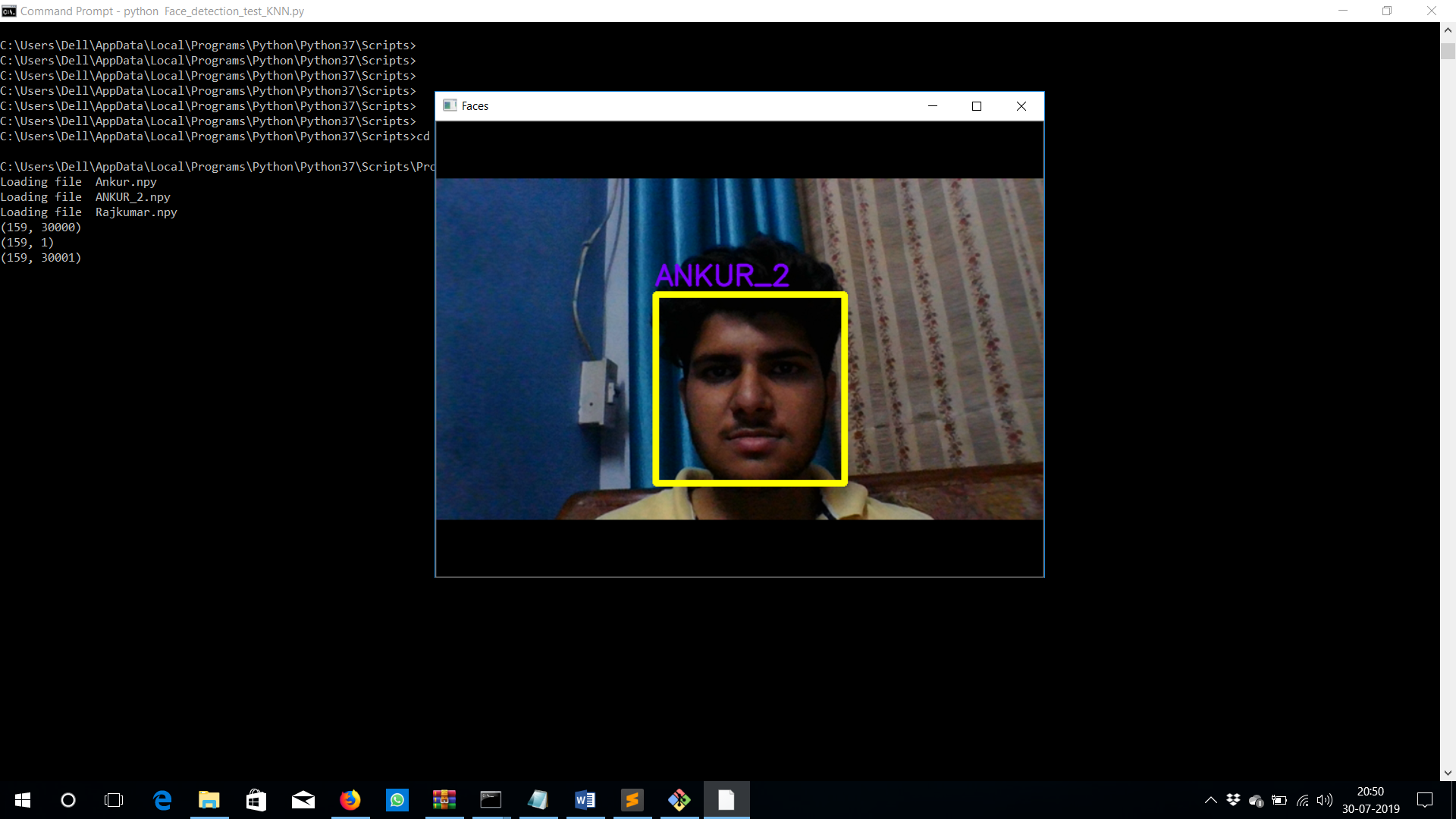Open Sublime Text from the taskbar
The image size is (1456, 819).
[x=632, y=800]
